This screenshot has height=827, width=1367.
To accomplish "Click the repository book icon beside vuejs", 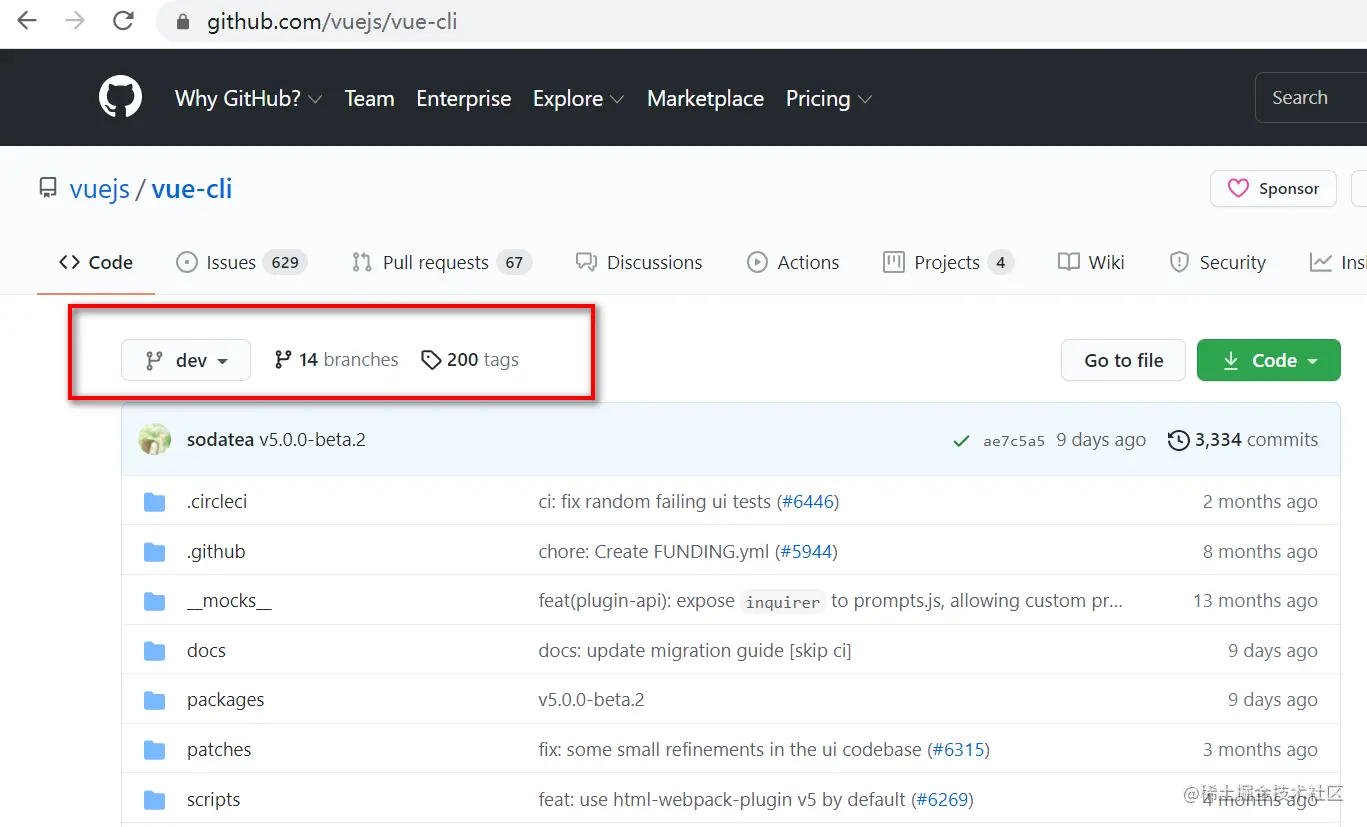I will coord(48,188).
